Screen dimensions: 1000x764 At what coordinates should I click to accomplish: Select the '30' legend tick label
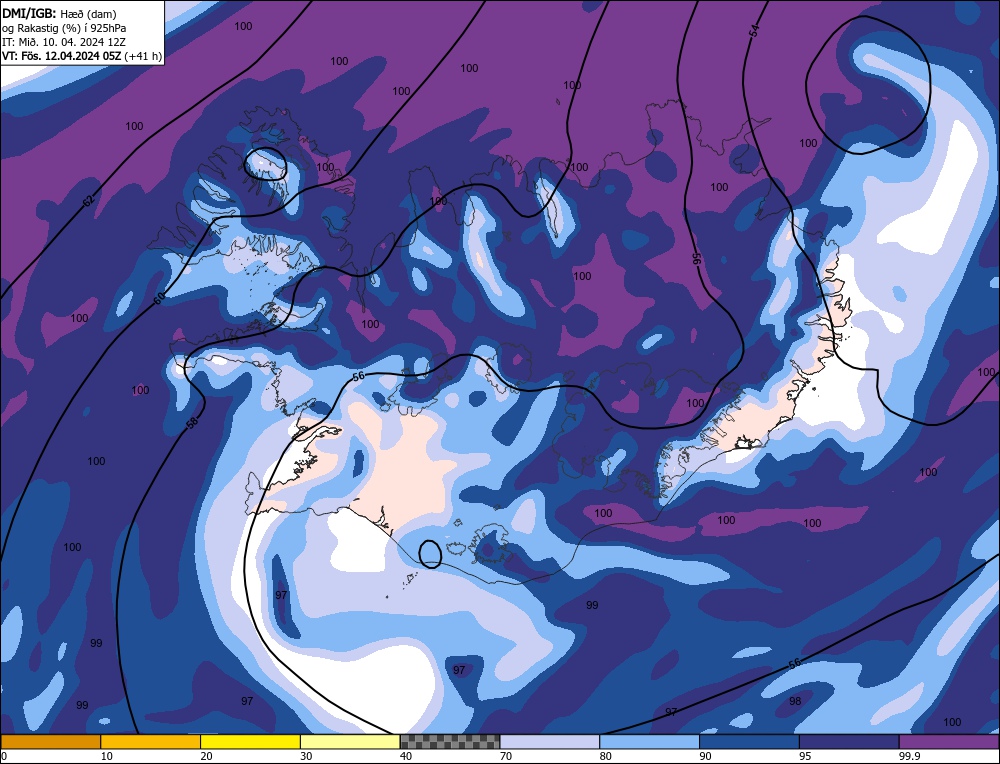coord(306,756)
